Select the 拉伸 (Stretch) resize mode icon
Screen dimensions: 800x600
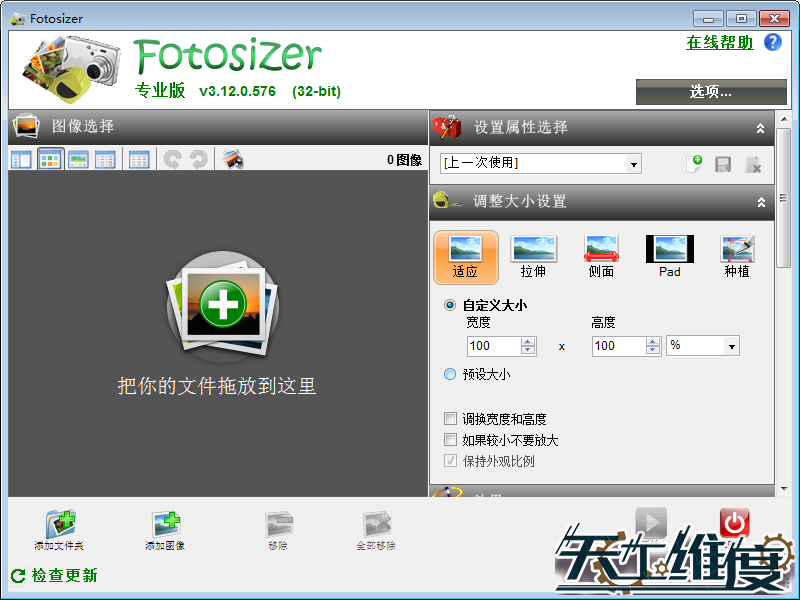pos(534,256)
